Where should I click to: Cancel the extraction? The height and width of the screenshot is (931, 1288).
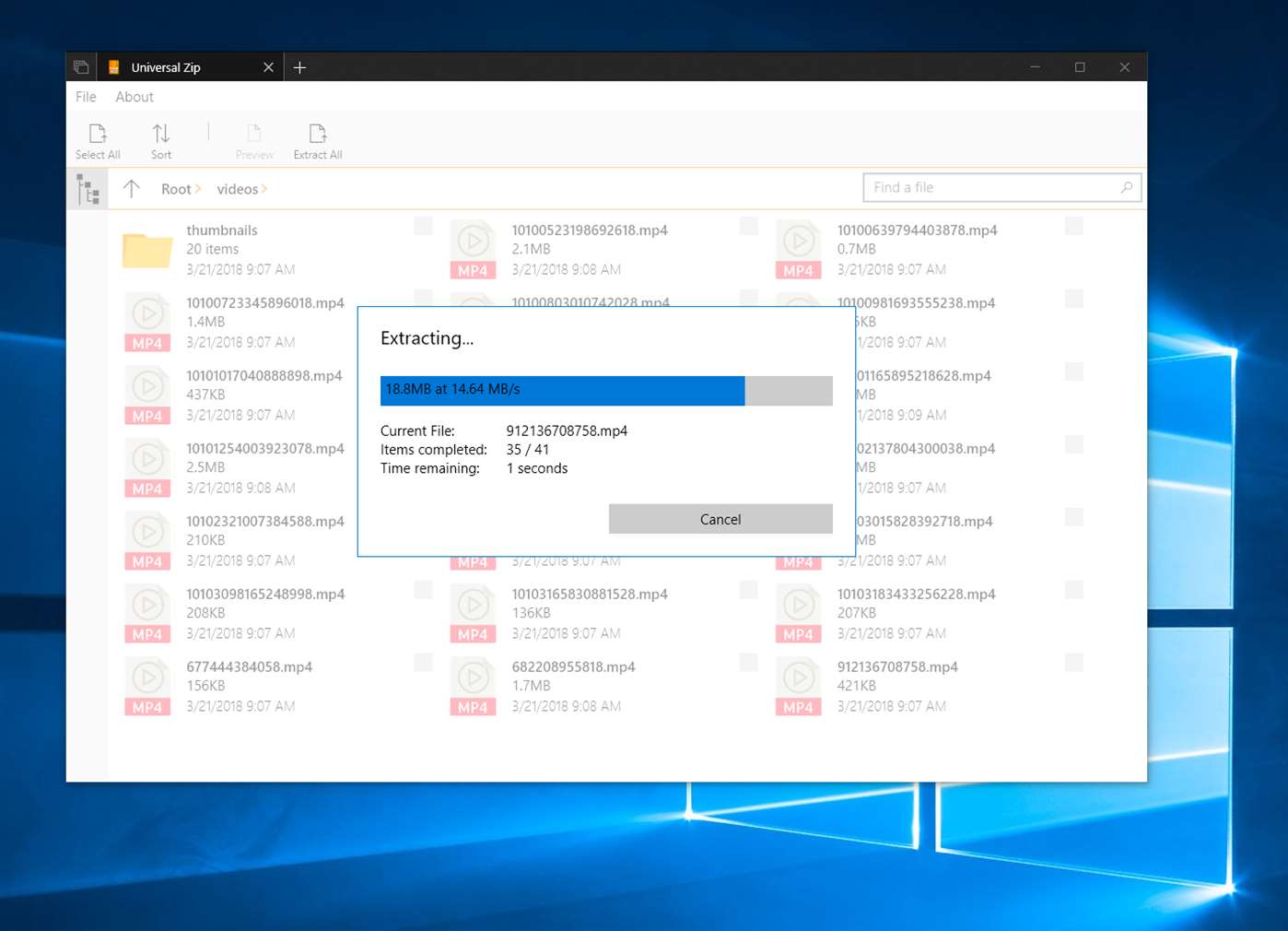pos(720,519)
